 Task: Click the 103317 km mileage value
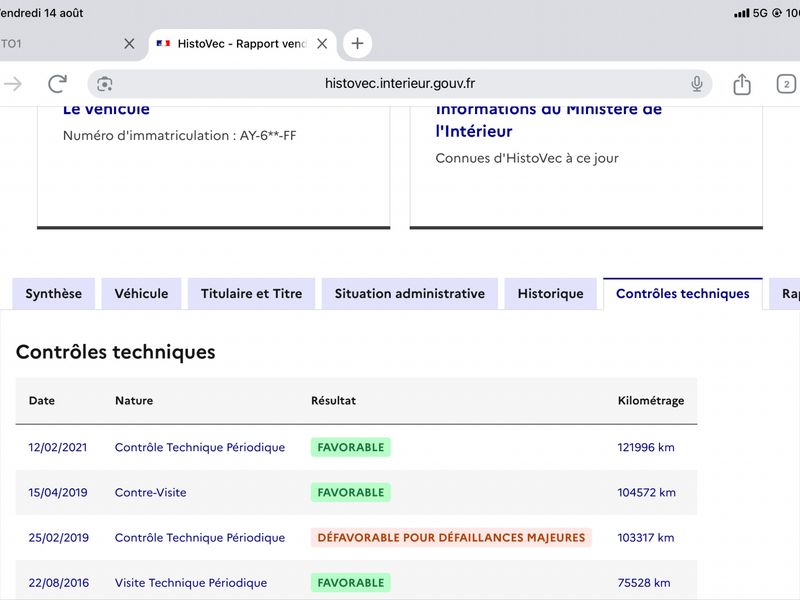pyautogui.click(x=646, y=537)
